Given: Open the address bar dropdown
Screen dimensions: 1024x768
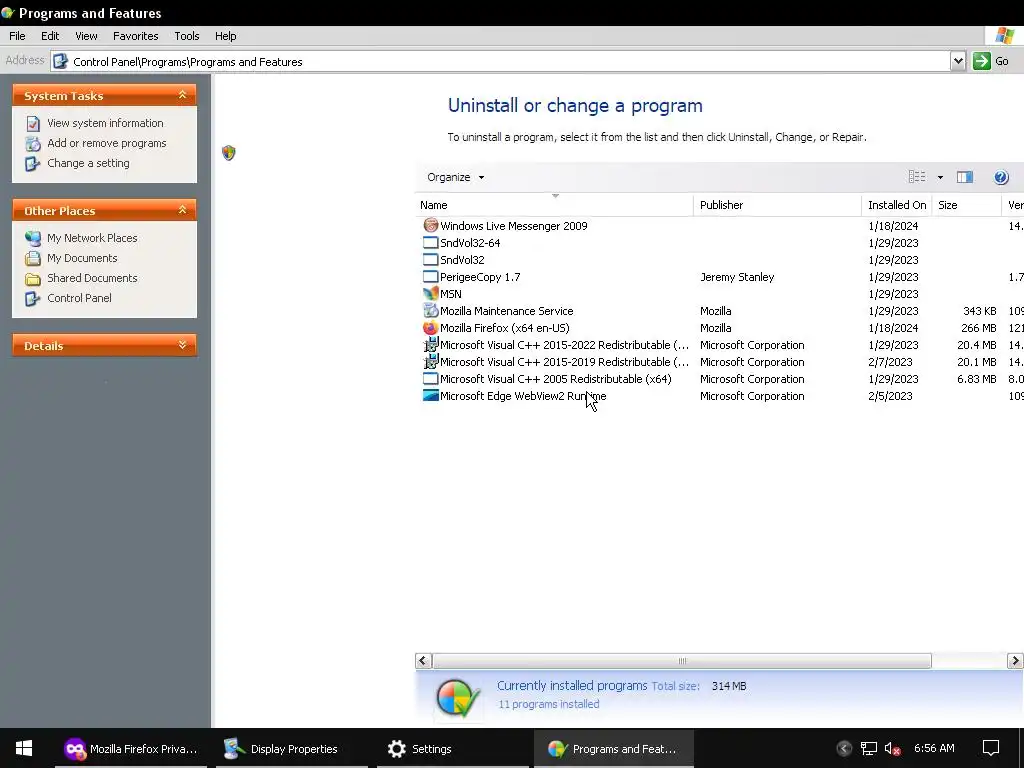Looking at the screenshot, I should pyautogui.click(x=957, y=61).
